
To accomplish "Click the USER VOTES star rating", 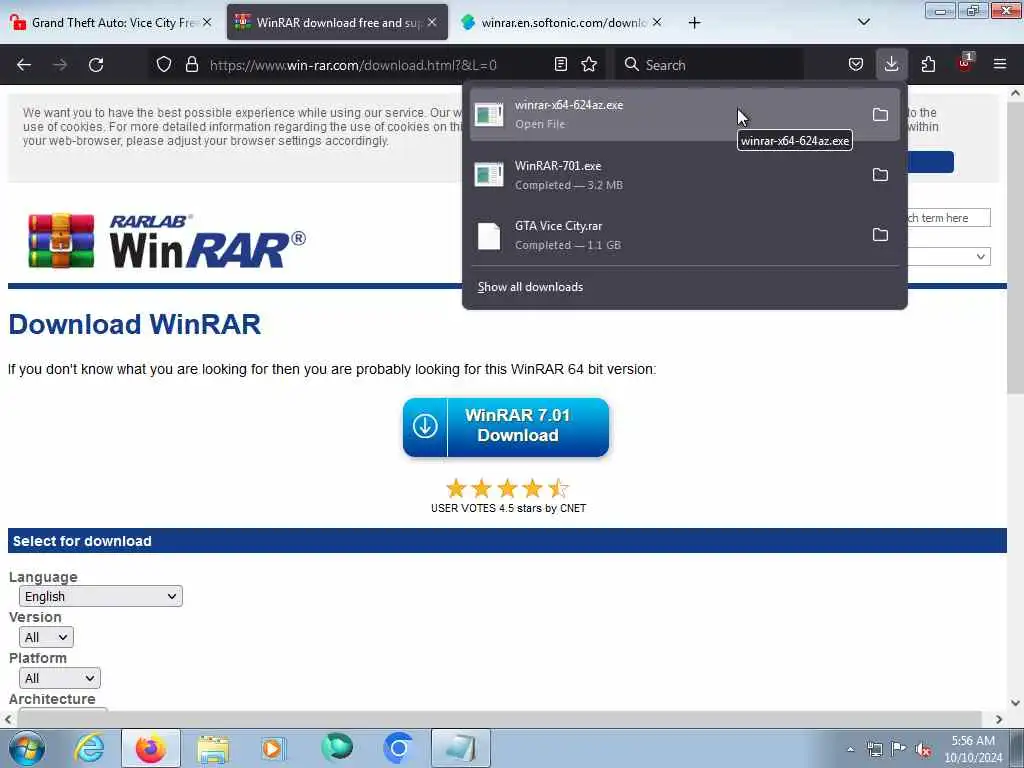I will click(x=507, y=488).
